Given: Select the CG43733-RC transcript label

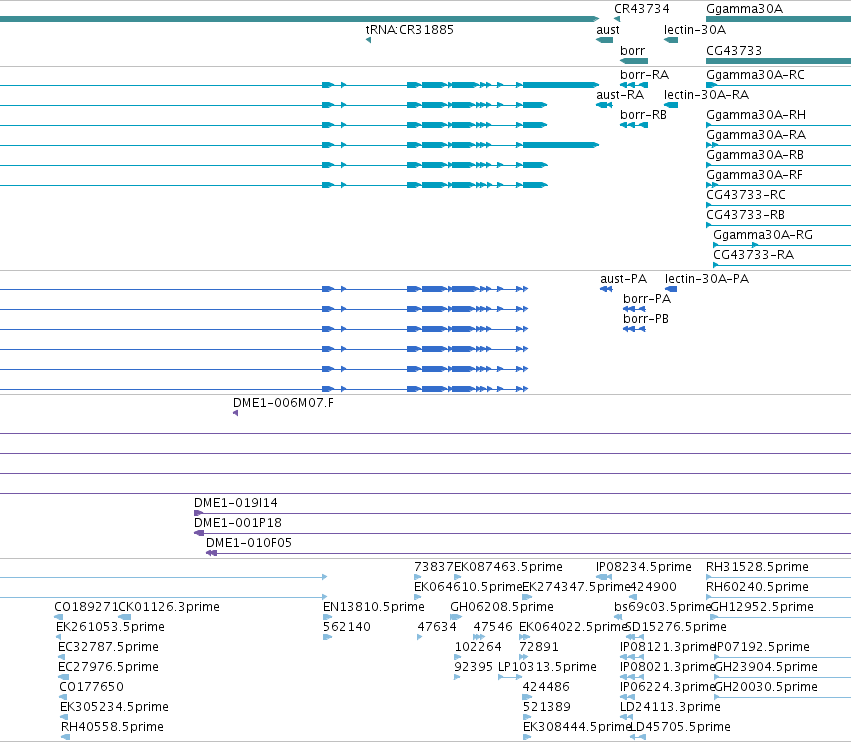Looking at the screenshot, I should click(746, 194).
